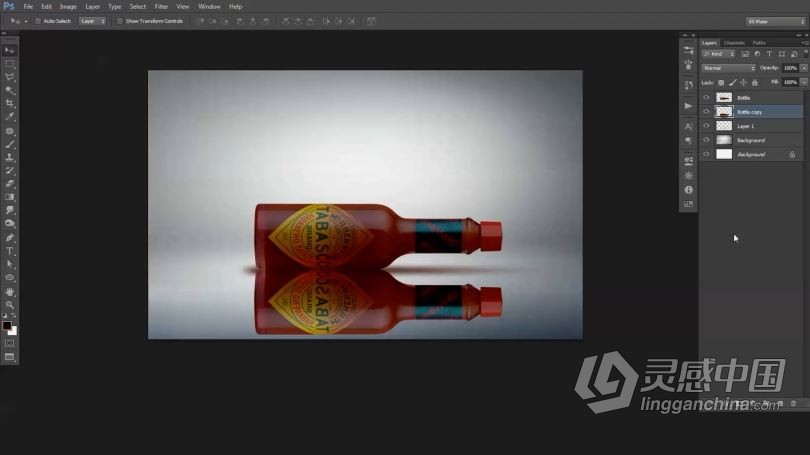
Task: Select the Move tool in the toolbox
Action: 10,51
